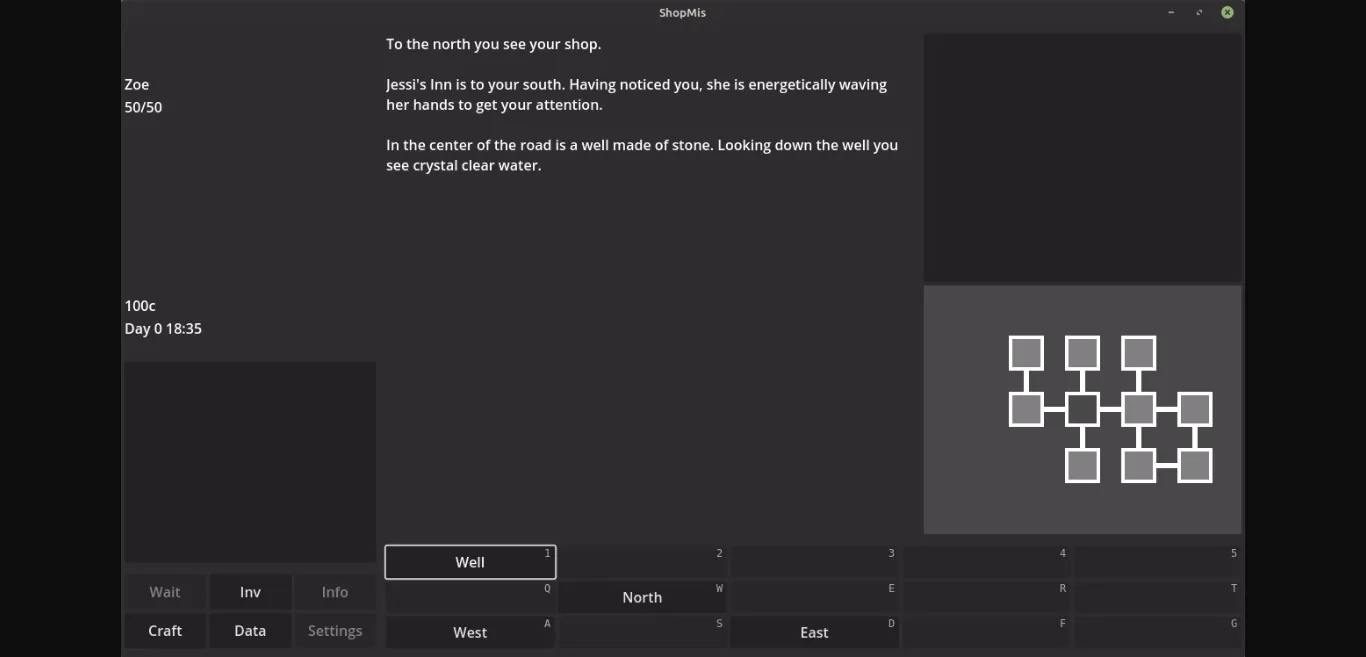Viewport: 1366px width, 657px height.
Task: Head East from the well
Action: pyautogui.click(x=814, y=631)
